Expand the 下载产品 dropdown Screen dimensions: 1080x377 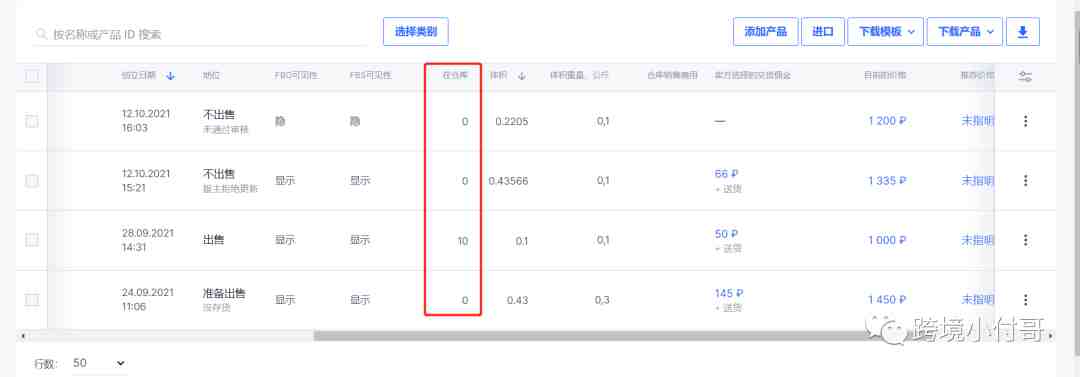coord(964,32)
